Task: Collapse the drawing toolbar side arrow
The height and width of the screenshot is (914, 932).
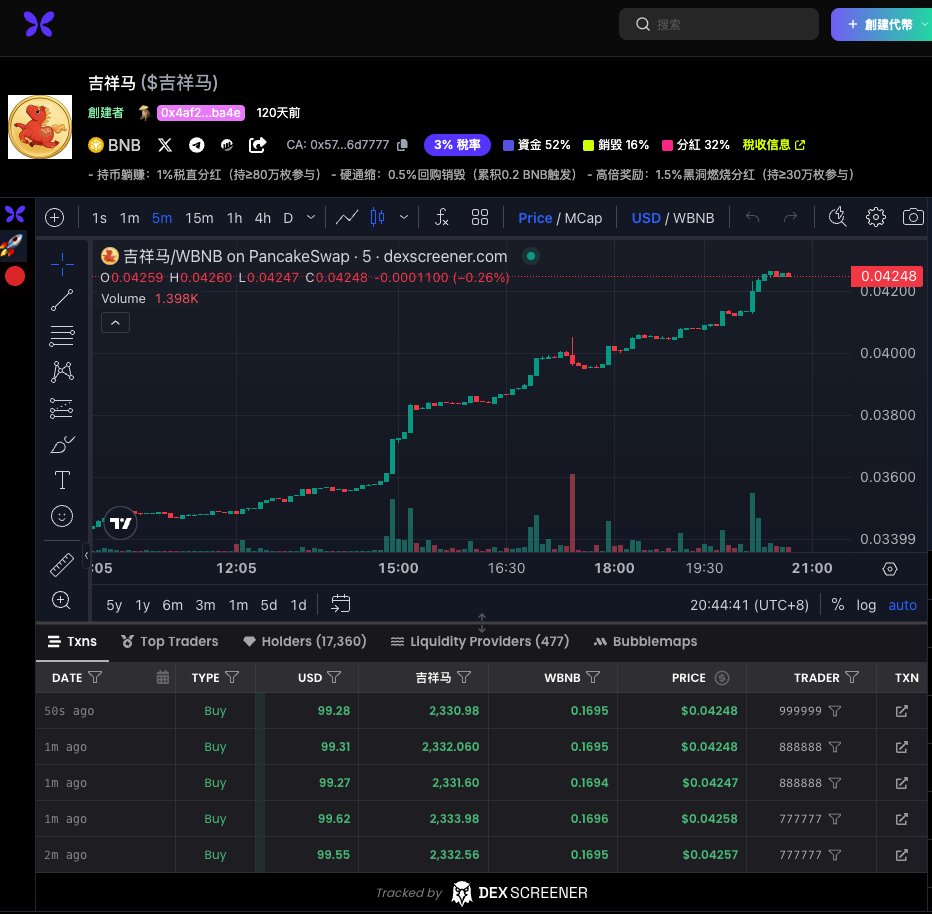Action: click(87, 556)
